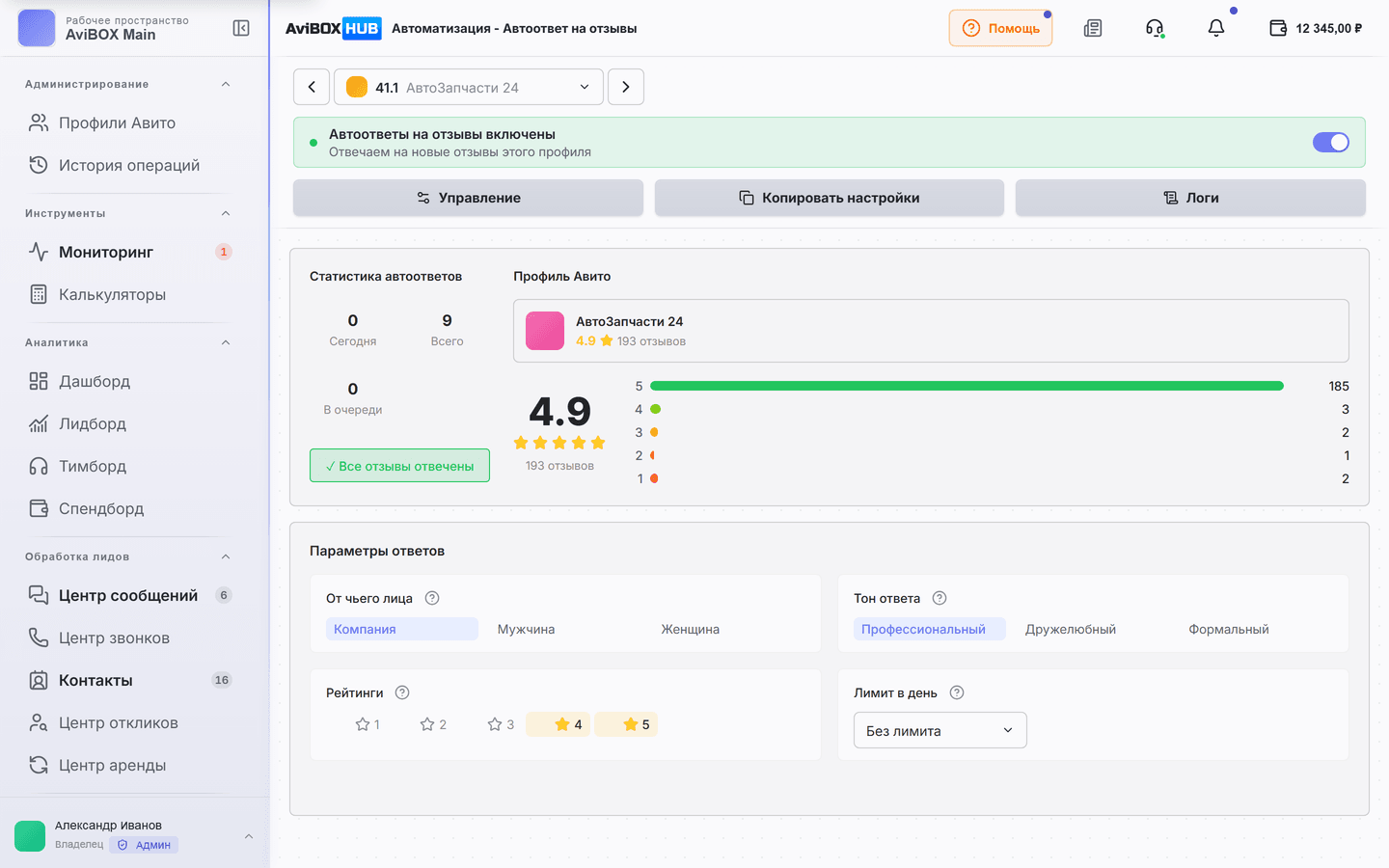Open support headset icon in header
This screenshot has width=1389, height=868.
(x=1155, y=28)
